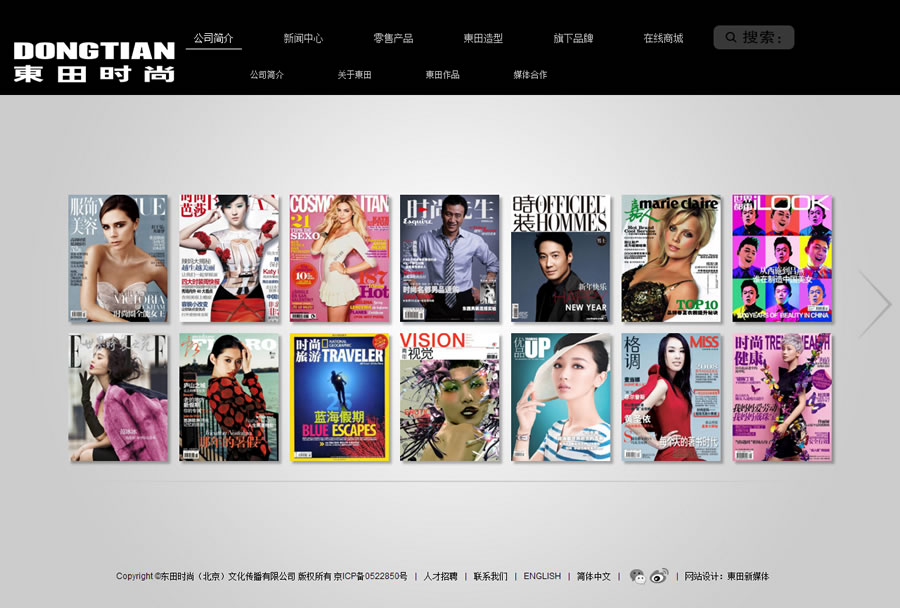Focus the 搜索 search field
The image size is (900, 608).
tap(765, 38)
